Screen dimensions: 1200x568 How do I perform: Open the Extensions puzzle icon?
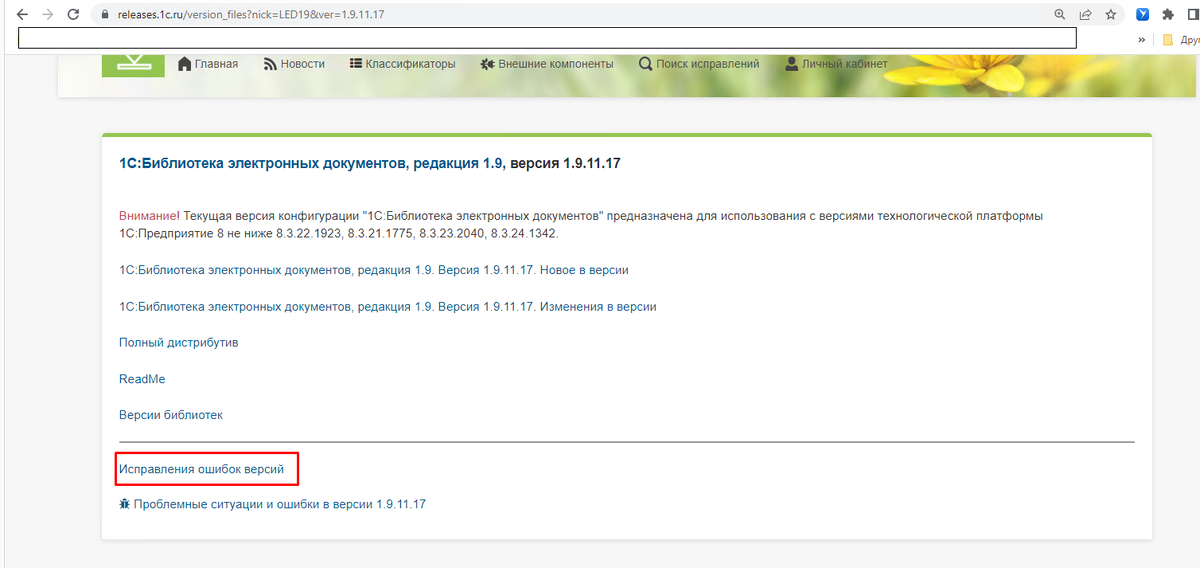click(1167, 15)
